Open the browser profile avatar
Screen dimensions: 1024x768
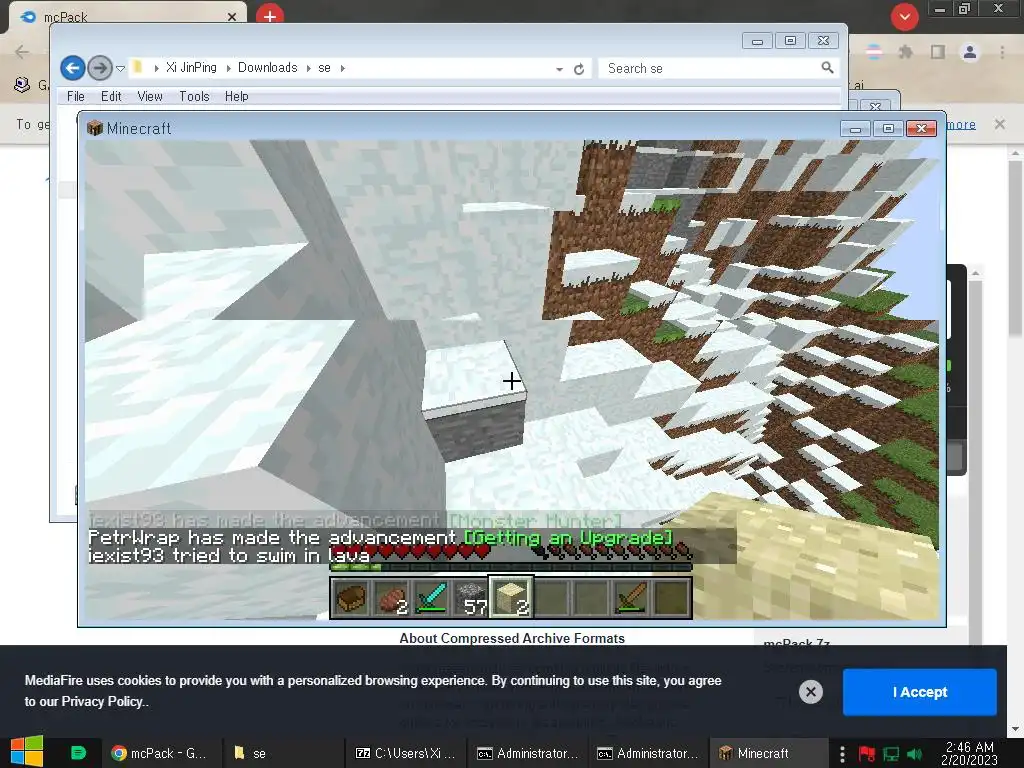(970, 52)
